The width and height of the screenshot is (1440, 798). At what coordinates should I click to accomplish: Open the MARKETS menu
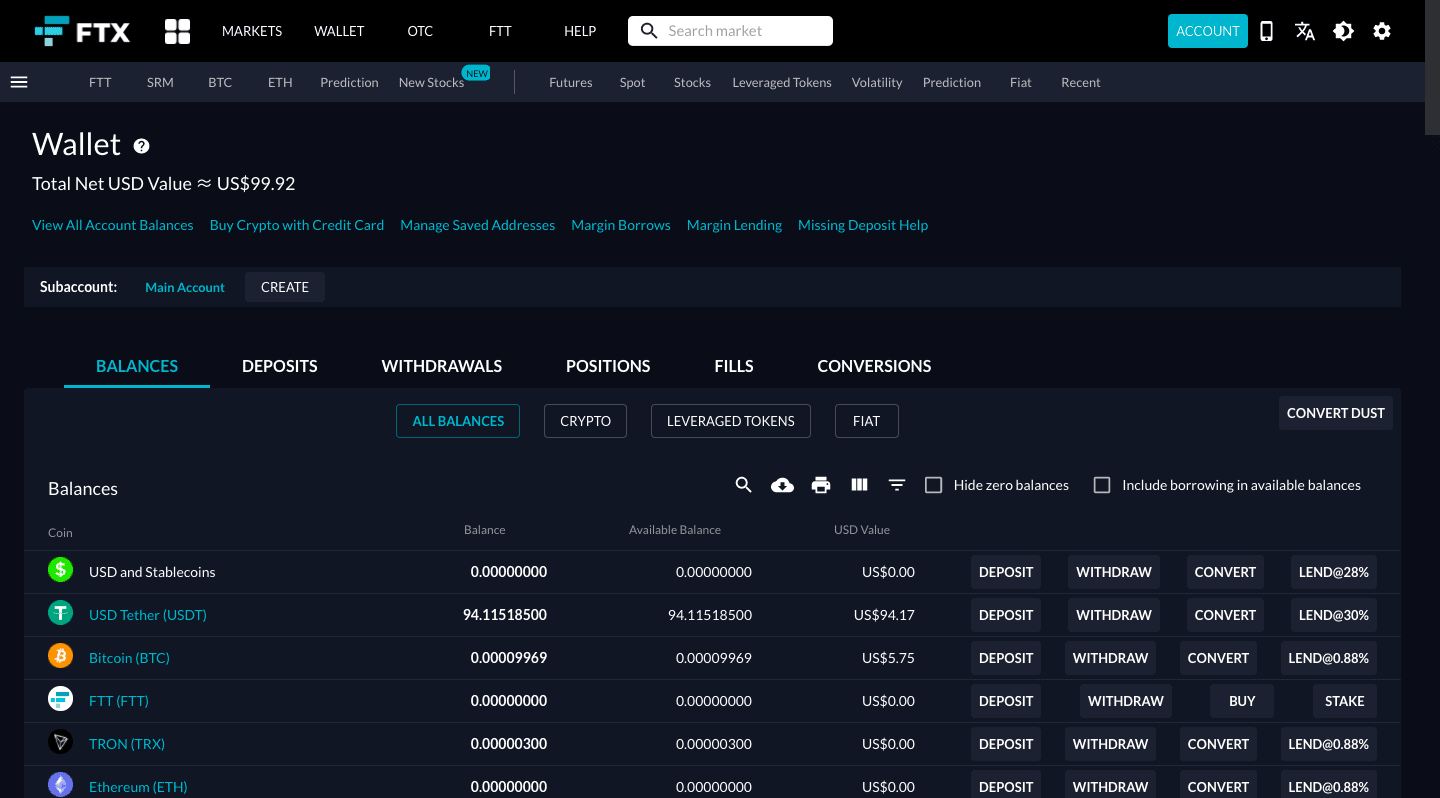[x=252, y=31]
